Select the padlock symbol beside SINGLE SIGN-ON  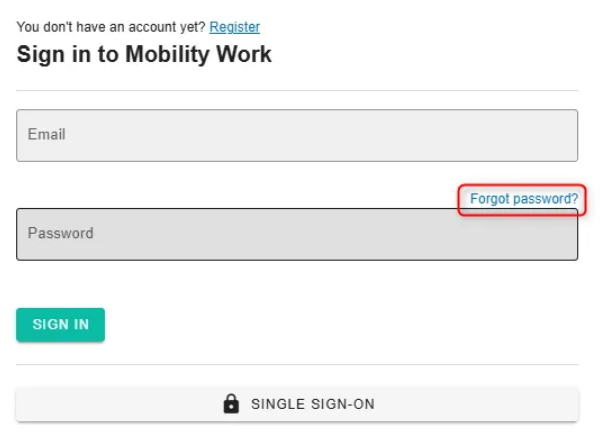click(x=231, y=404)
